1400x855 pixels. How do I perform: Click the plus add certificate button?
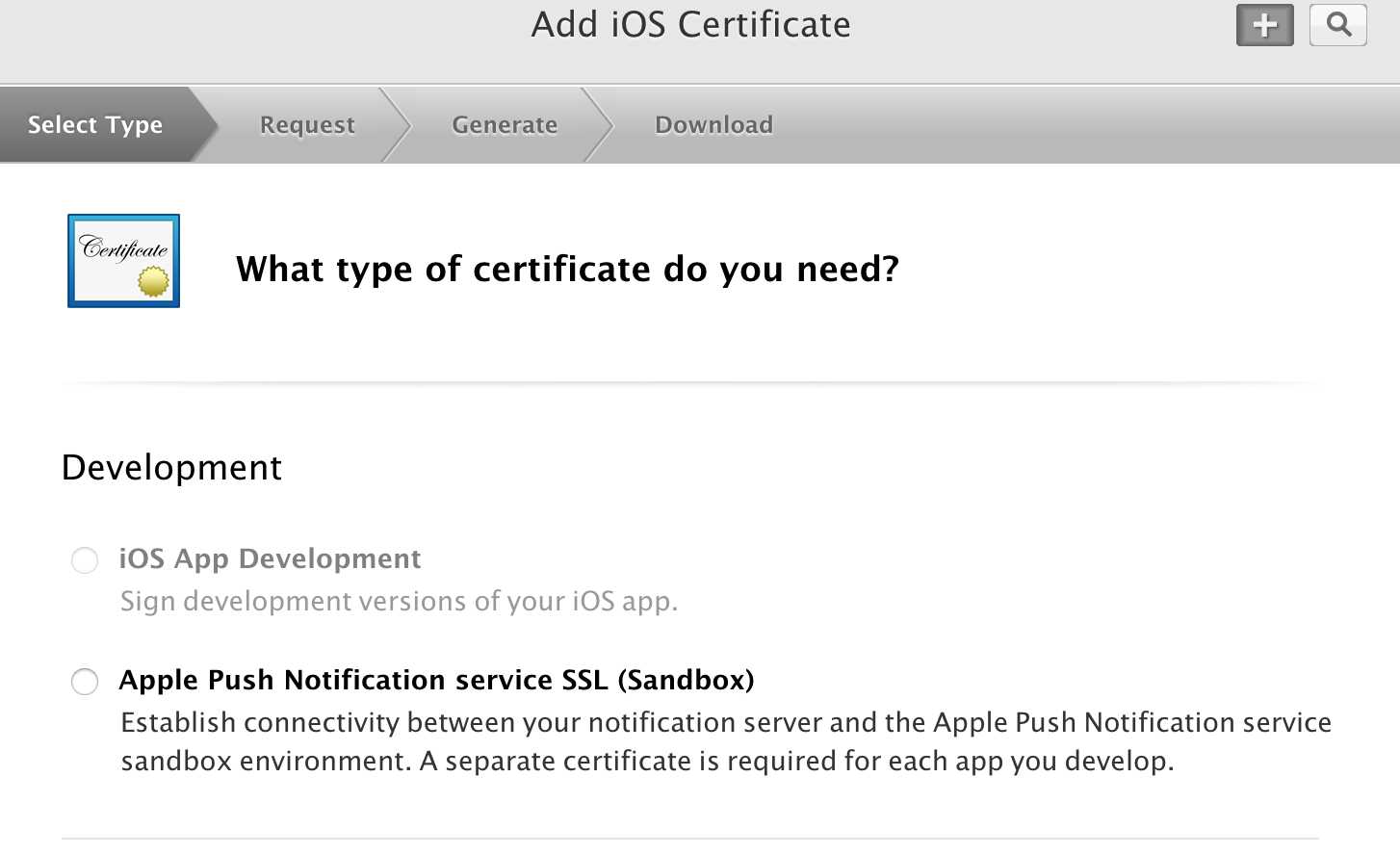pyautogui.click(x=1264, y=25)
